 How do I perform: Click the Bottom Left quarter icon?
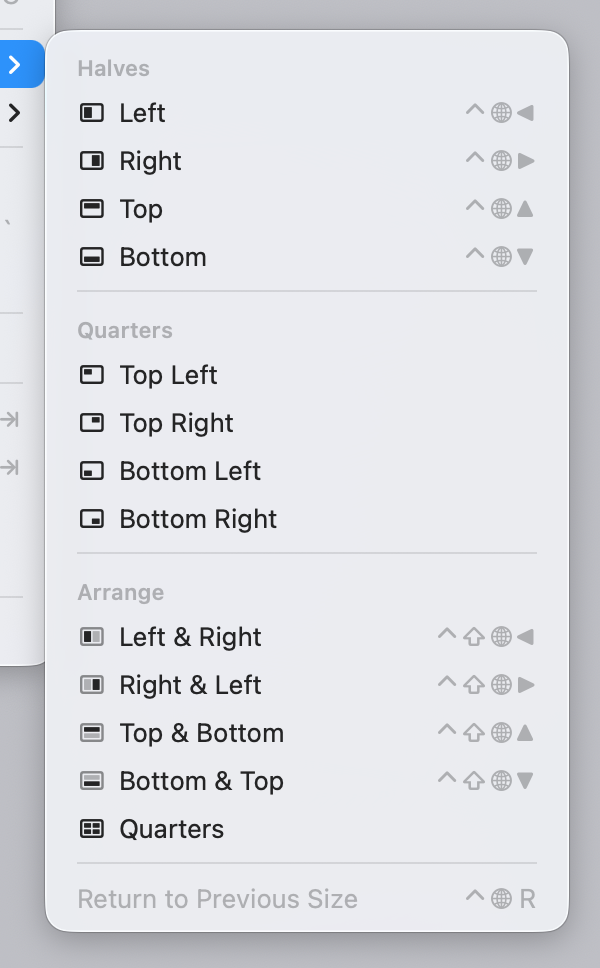click(92, 471)
